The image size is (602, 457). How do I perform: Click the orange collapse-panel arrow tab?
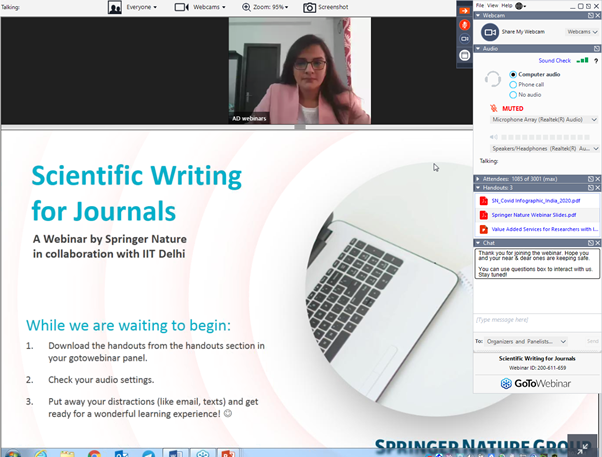(x=465, y=11)
